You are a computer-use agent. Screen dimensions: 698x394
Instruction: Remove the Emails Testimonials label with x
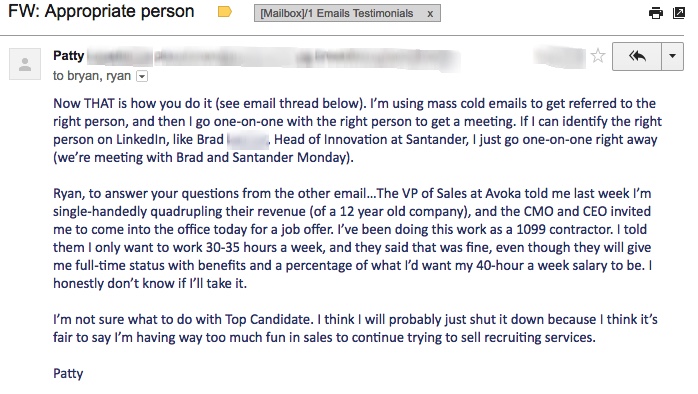[x=430, y=14]
